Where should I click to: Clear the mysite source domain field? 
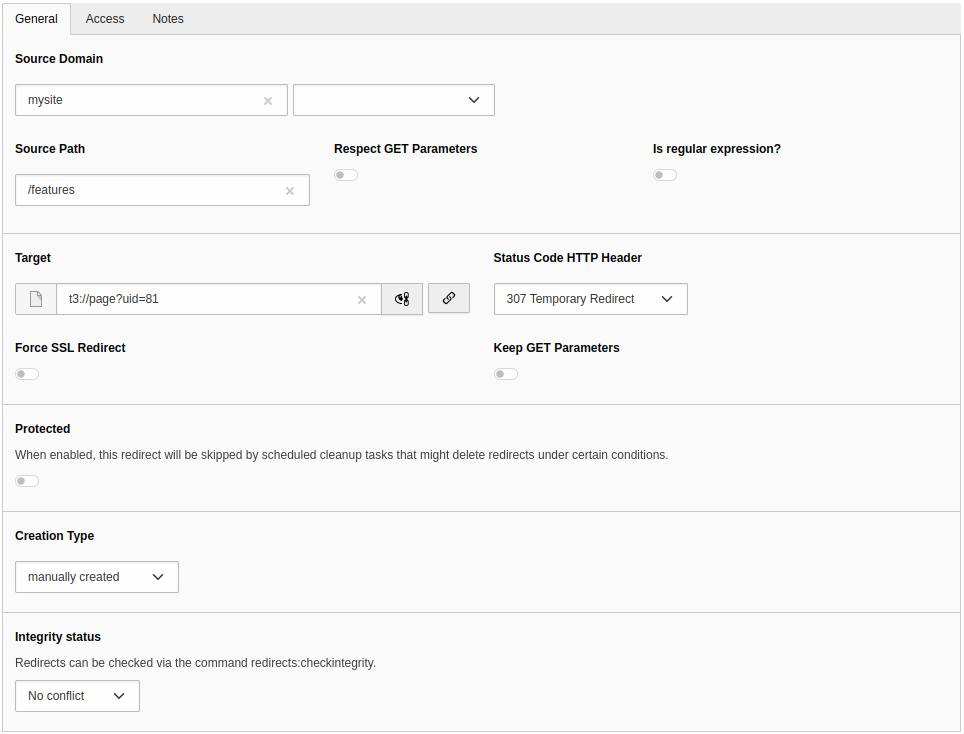click(x=268, y=101)
